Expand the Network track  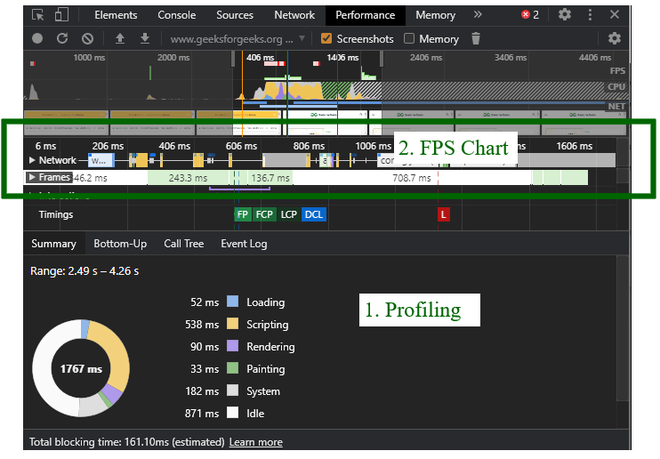point(32,160)
